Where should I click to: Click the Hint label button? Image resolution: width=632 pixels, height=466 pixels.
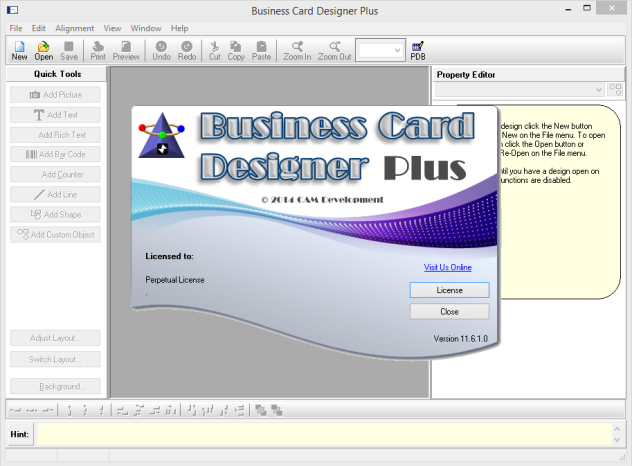click(20, 434)
